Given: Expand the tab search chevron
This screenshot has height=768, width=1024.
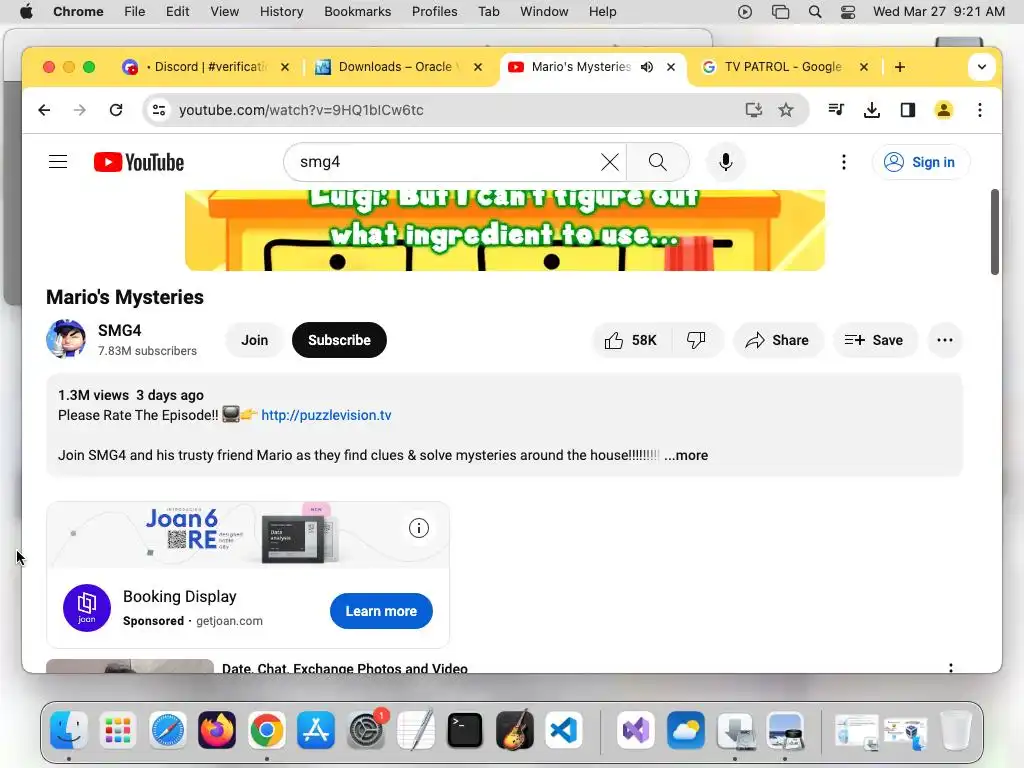Looking at the screenshot, I should 982,67.
